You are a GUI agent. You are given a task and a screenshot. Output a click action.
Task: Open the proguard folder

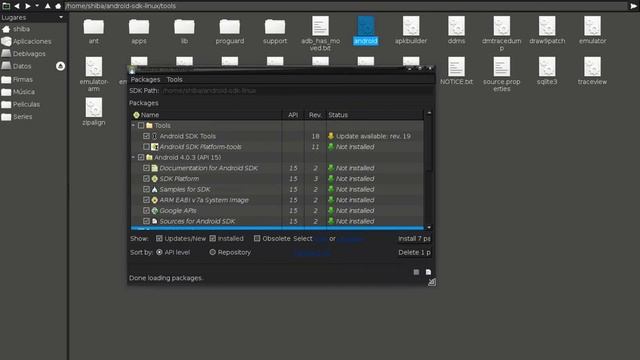pyautogui.click(x=229, y=30)
